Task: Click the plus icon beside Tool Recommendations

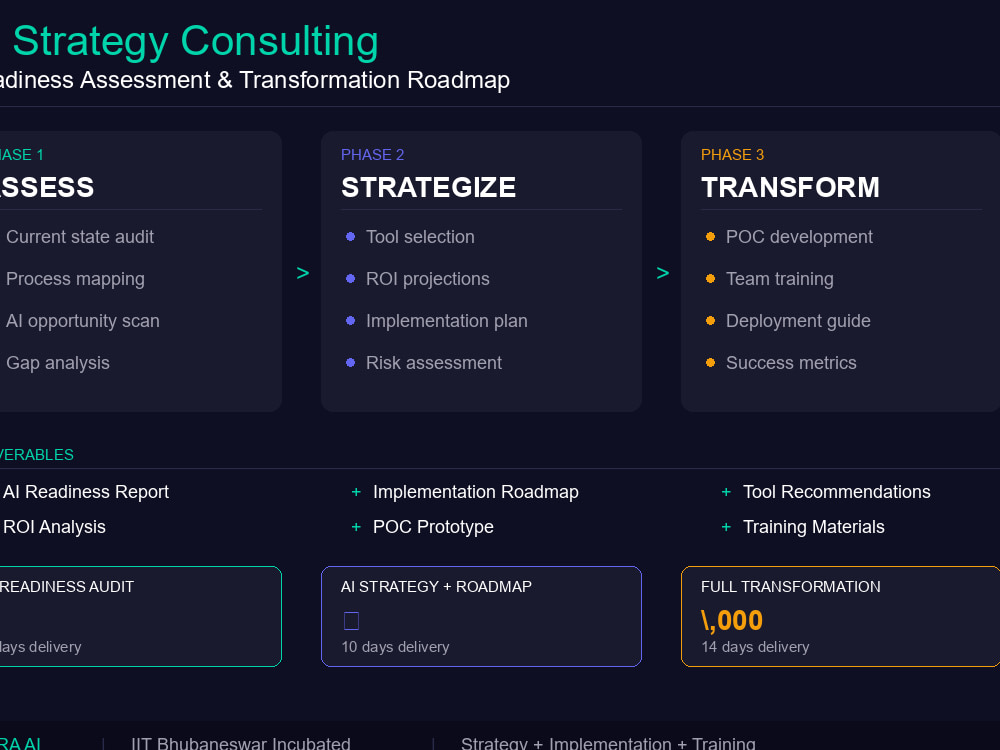Action: [x=726, y=492]
